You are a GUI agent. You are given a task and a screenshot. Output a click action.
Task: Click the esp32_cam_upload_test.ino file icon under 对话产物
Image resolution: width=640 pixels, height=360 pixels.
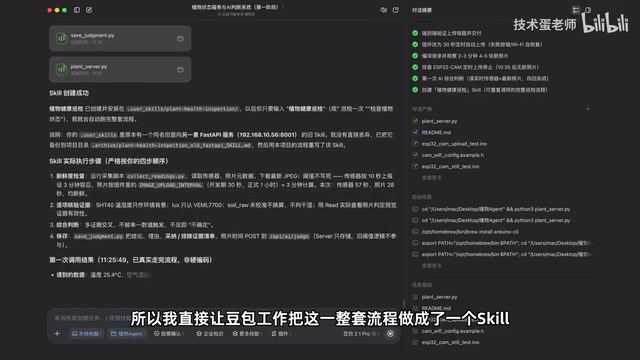click(415, 144)
